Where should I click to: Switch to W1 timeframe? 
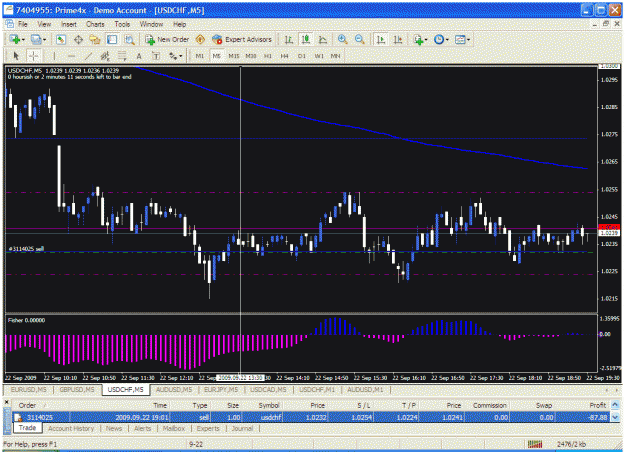click(x=319, y=56)
